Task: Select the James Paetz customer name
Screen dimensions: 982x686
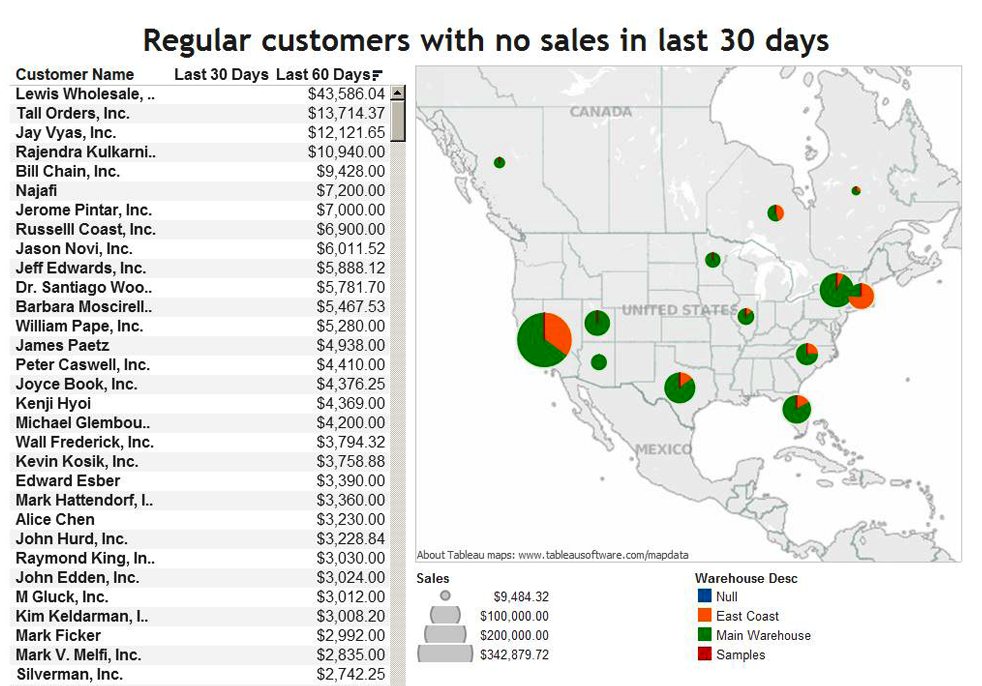Action: [63, 345]
